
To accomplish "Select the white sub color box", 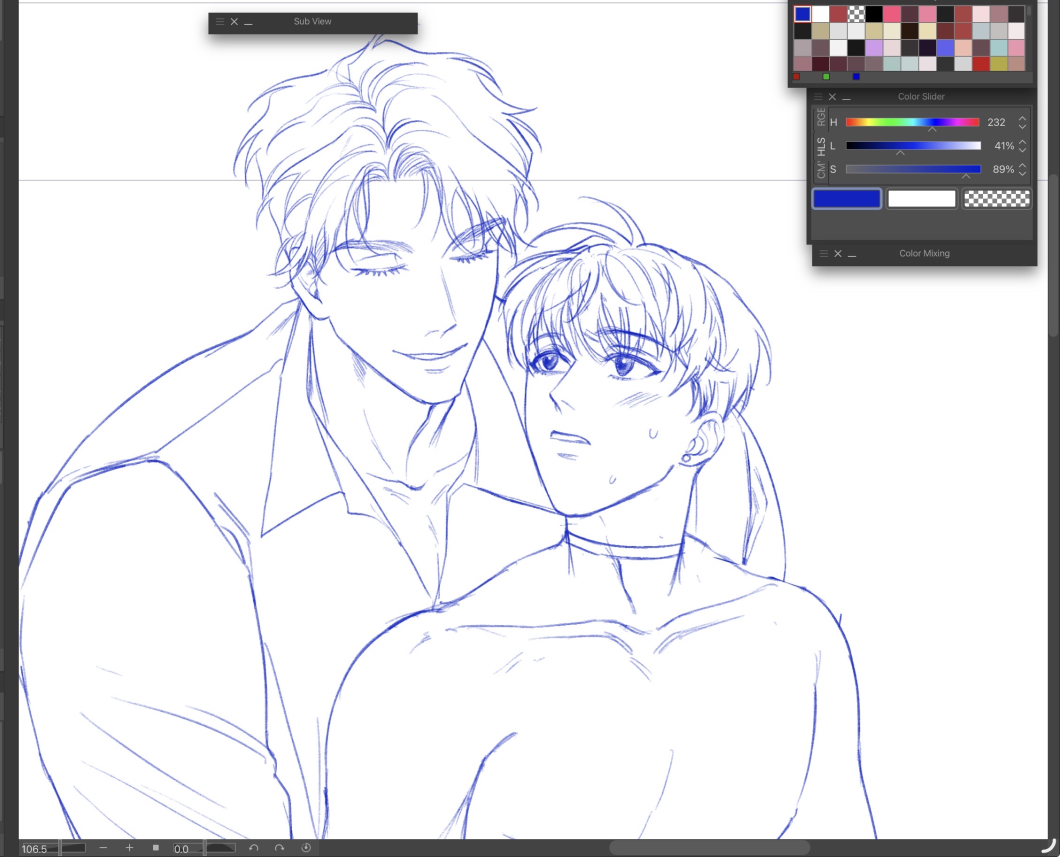I will click(x=921, y=199).
